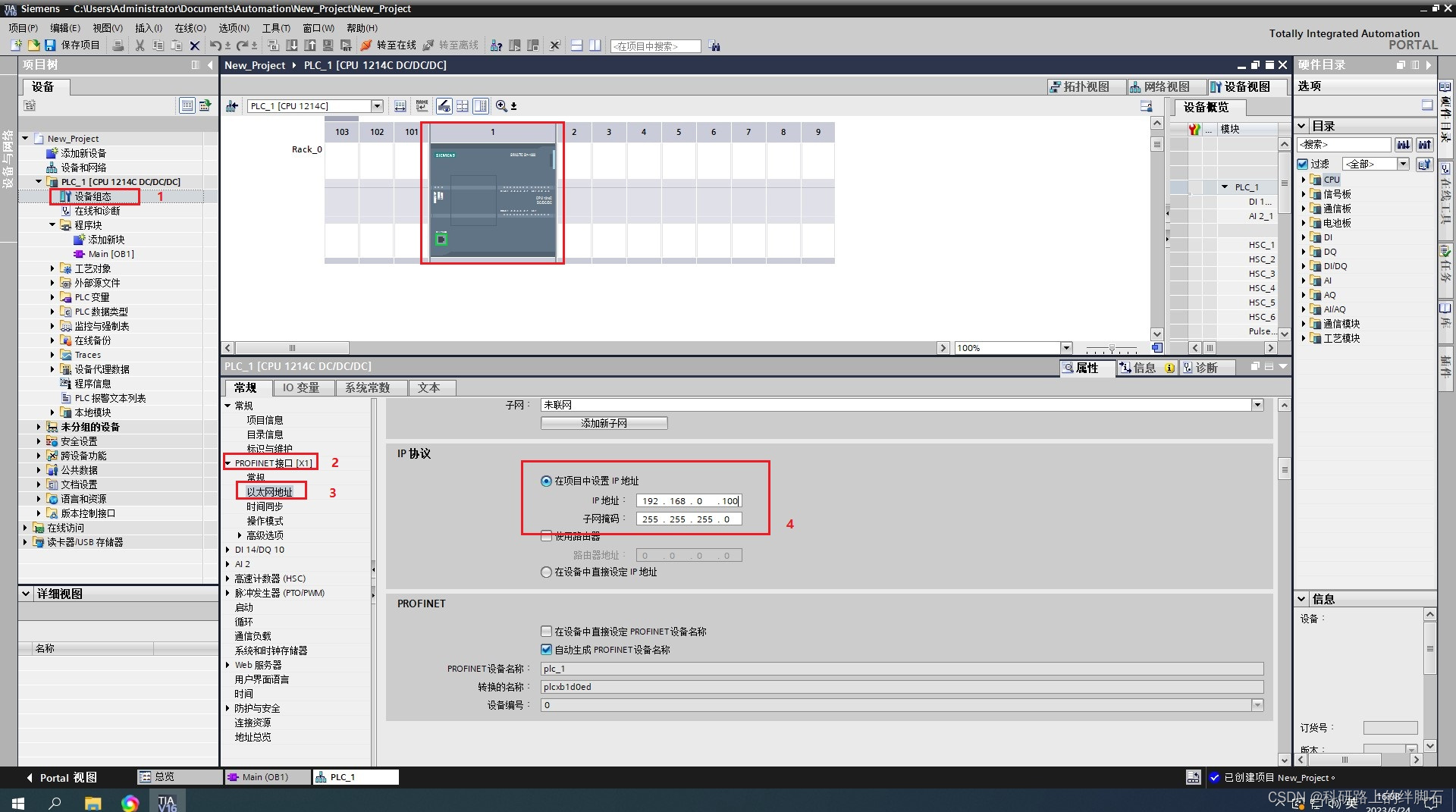
Task: Click the search downward icon in hardware catalog
Action: 1404,144
